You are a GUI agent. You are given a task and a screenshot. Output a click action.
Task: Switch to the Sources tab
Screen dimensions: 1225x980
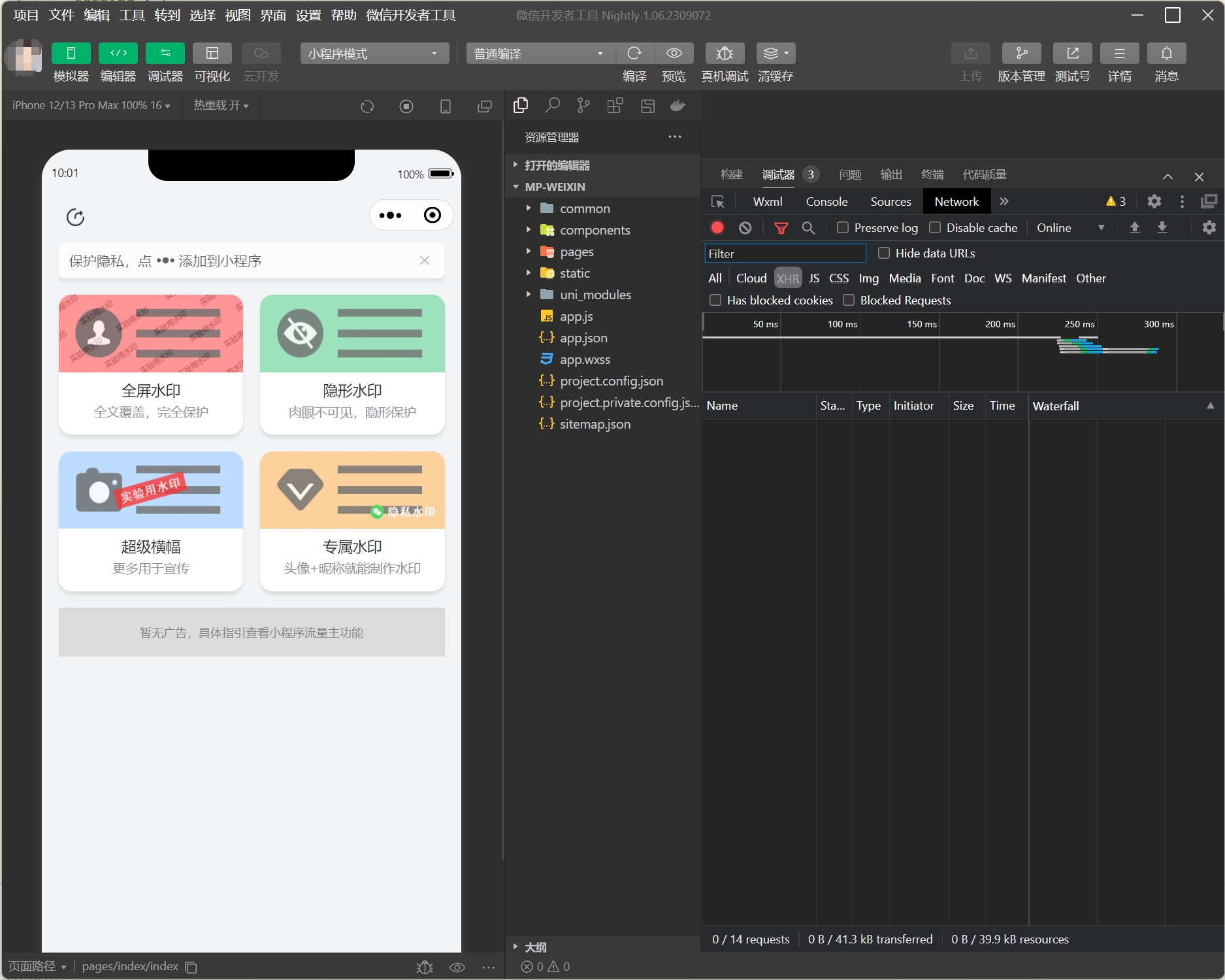tap(890, 202)
